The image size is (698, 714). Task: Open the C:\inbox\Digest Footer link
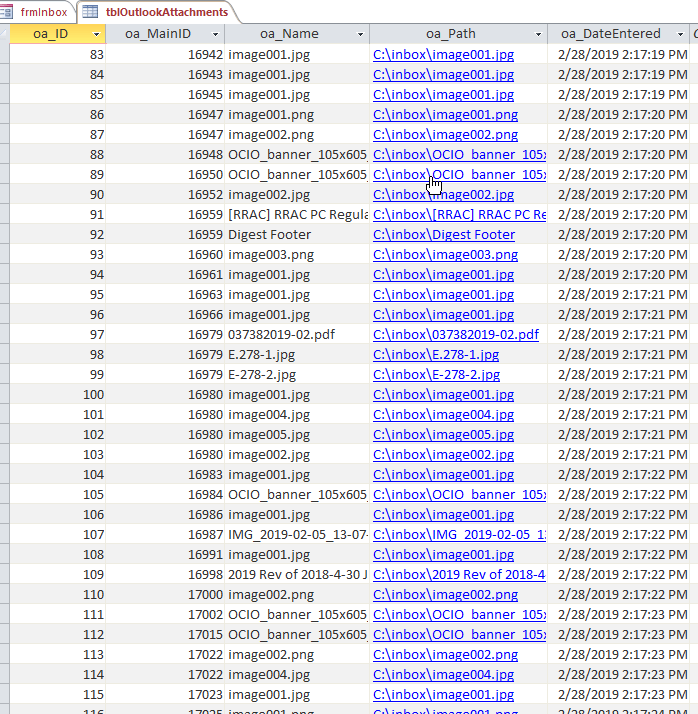444,235
